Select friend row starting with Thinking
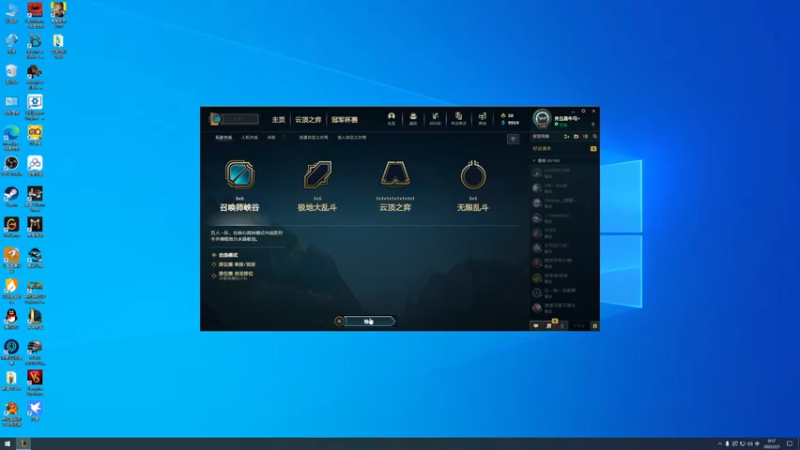Viewport: 800px width, 450px height. click(x=565, y=203)
